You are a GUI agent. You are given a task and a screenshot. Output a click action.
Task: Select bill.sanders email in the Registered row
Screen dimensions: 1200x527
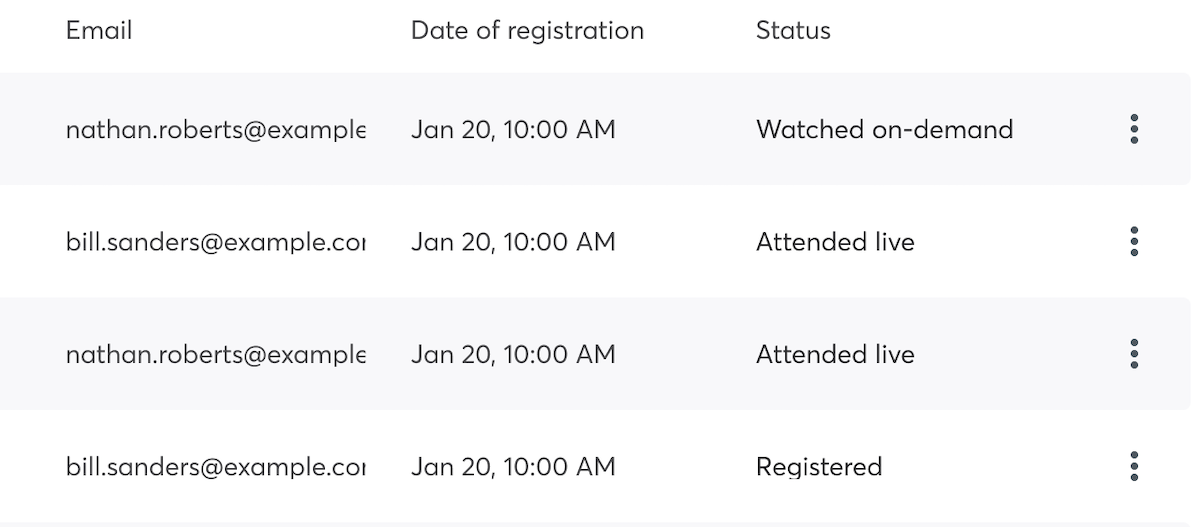216,466
